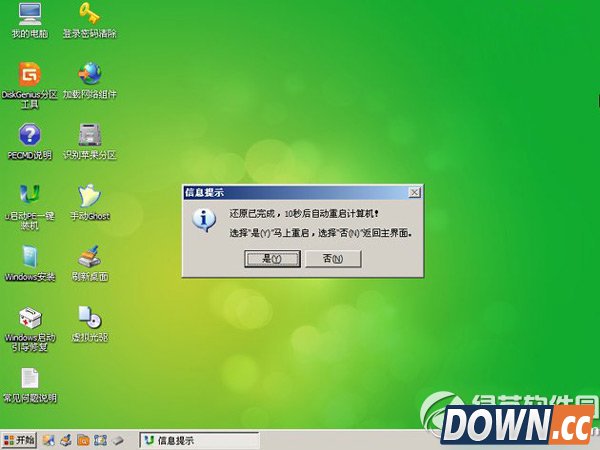This screenshot has height=450, width=600.
Task: Click the text starting 选择"是(Y)"马上重启
Action: (321, 233)
